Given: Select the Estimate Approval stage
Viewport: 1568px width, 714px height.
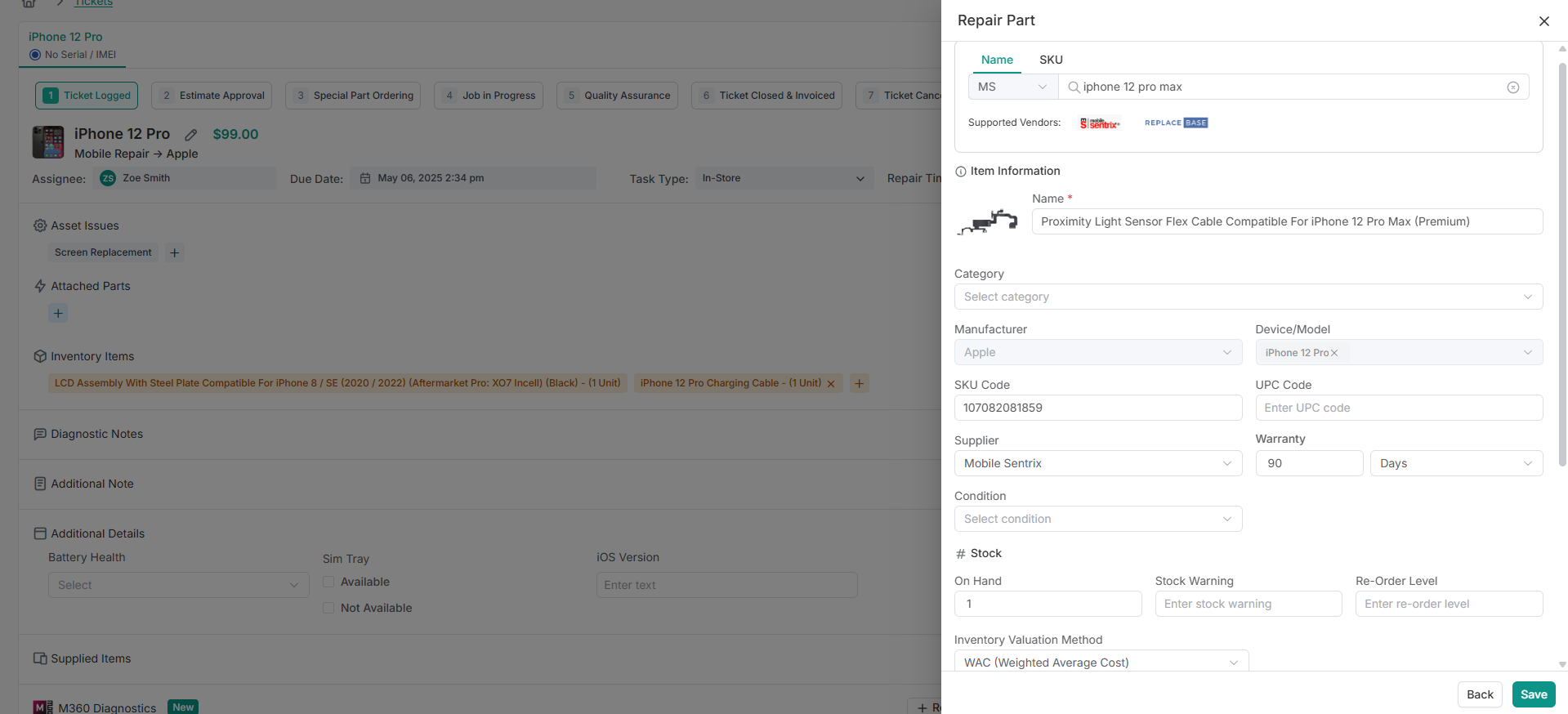Looking at the screenshot, I should coord(212,96).
